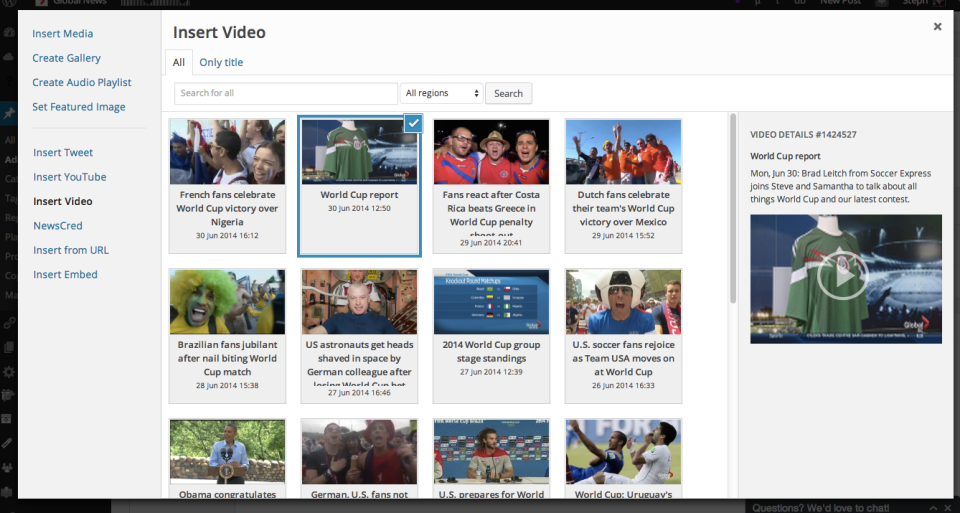Click the date 27 Jun 2014 12:39

pos(491,372)
